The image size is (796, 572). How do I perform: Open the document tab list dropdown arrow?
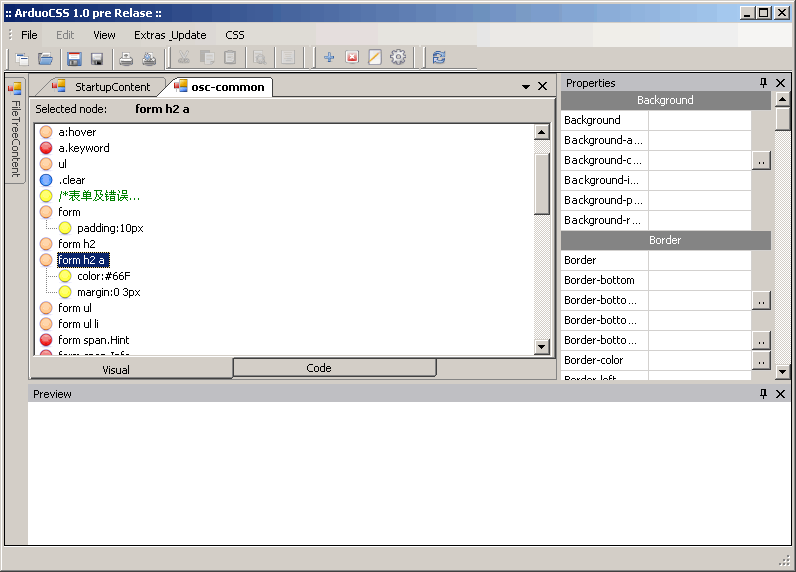(x=526, y=87)
